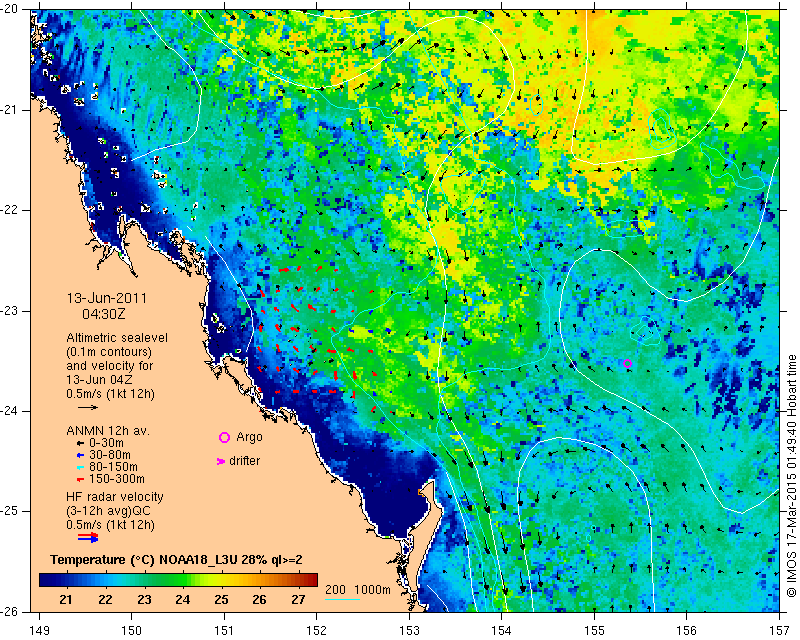Click the colour bar tick label '27'
This screenshot has width=800, height=640.
(298, 599)
